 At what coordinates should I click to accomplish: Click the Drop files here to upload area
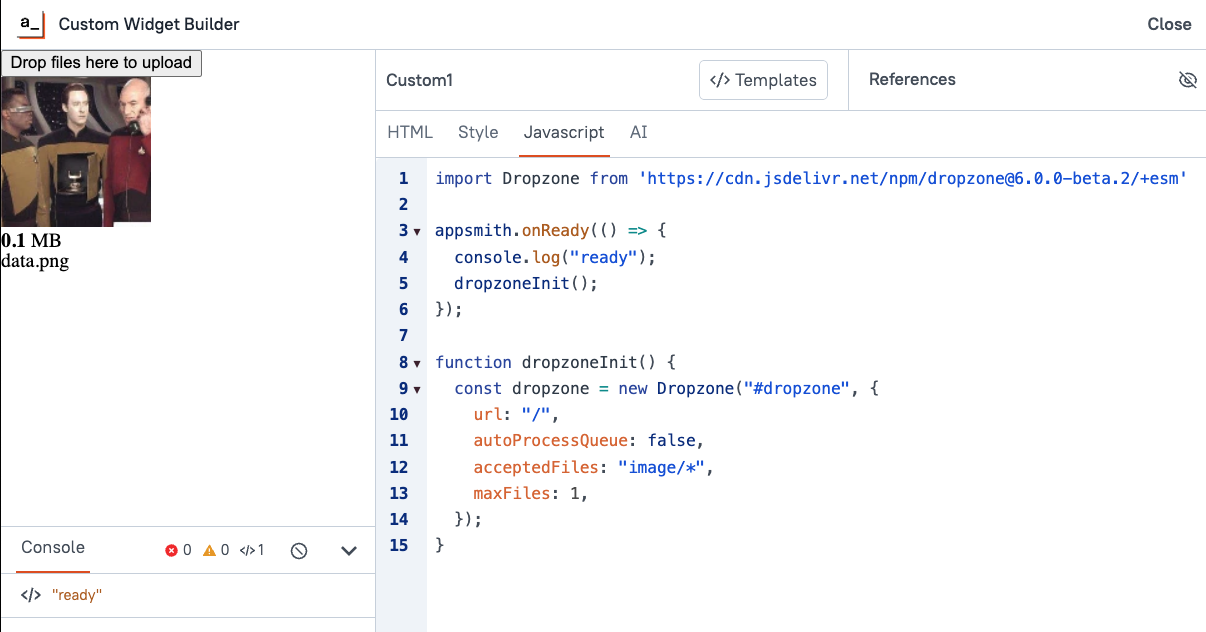pos(101,62)
